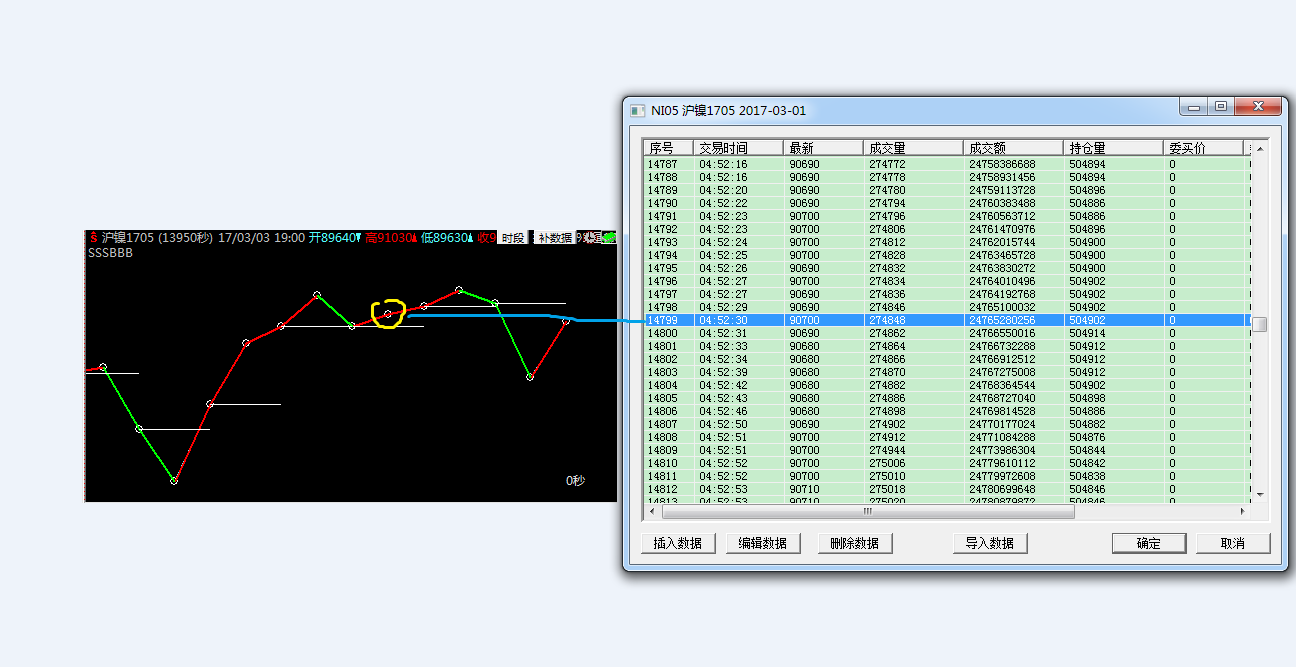
Task: Click the 成交量 column header
Action: click(x=913, y=148)
